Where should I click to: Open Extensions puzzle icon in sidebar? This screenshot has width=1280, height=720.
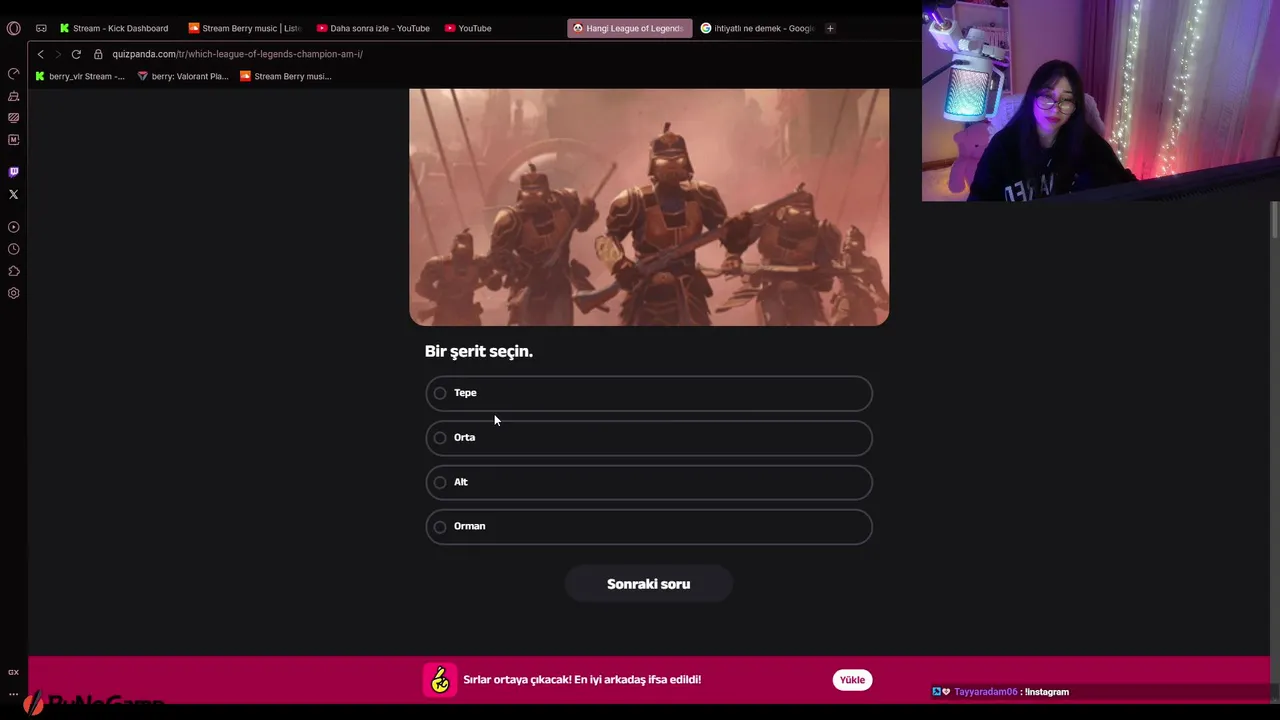(13, 271)
